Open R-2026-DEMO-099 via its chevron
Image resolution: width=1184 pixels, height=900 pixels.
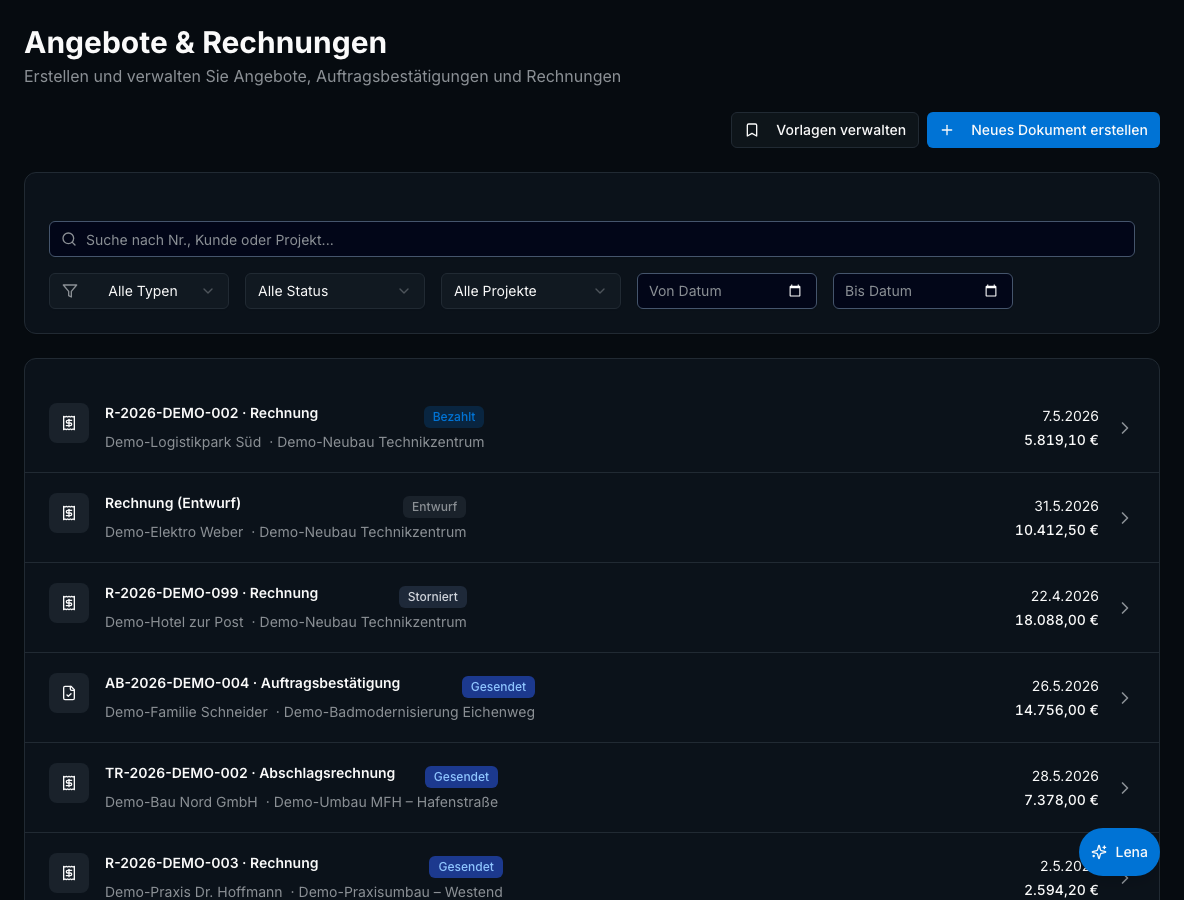tap(1124, 608)
